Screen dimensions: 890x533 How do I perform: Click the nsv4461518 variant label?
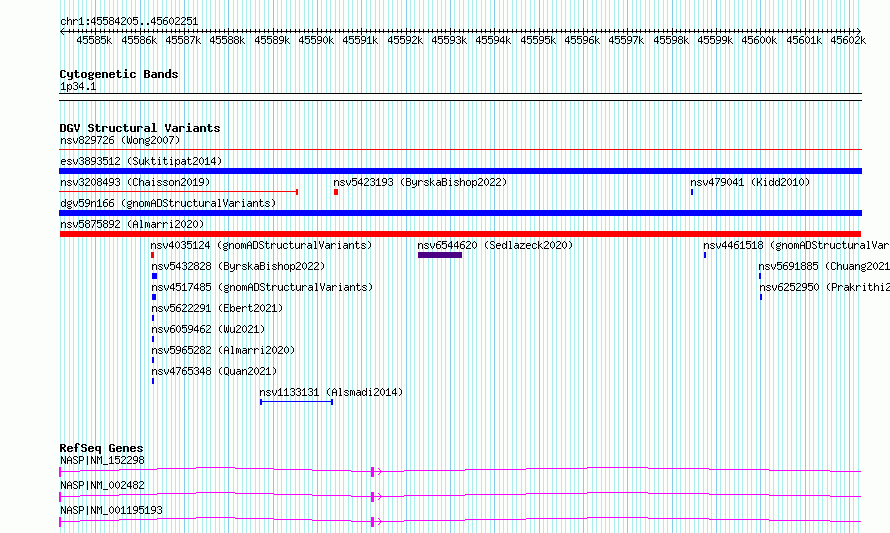[x=796, y=245]
